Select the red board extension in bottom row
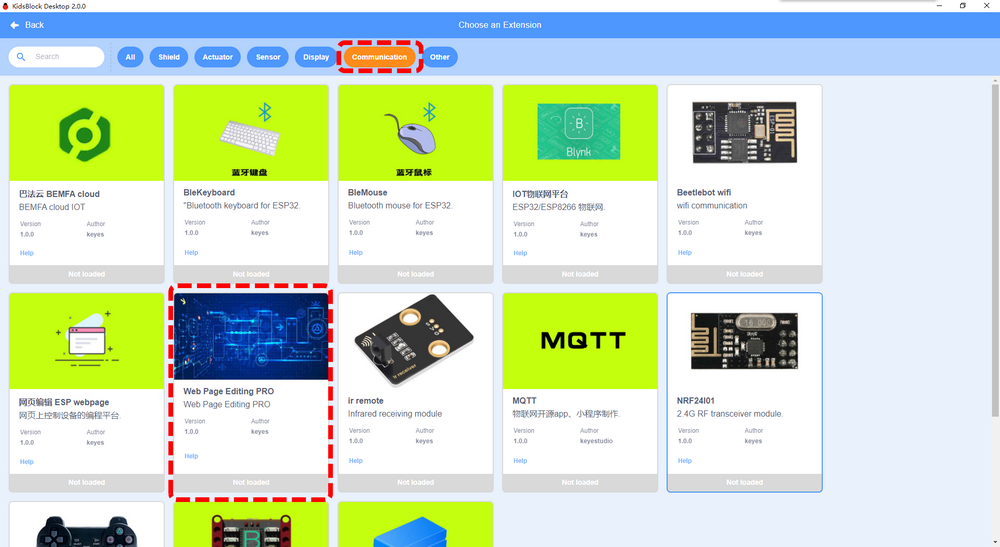The image size is (1000, 547). tap(251, 525)
